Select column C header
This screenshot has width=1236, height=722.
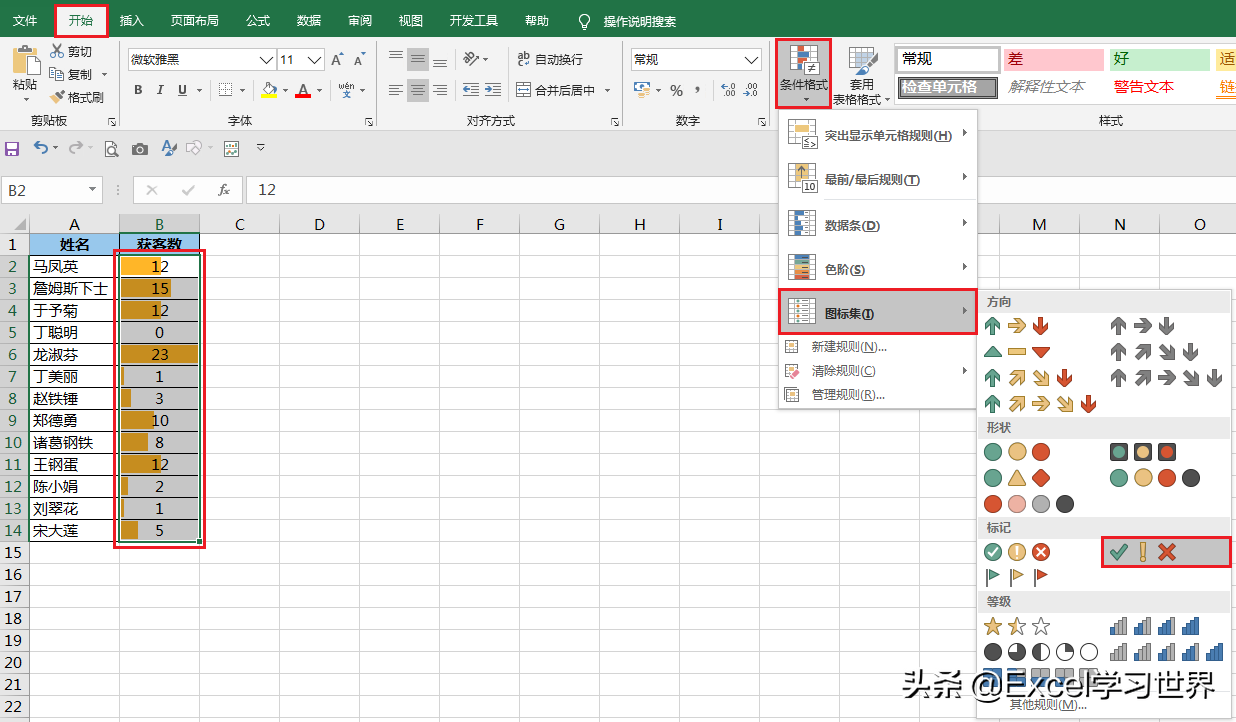(x=240, y=224)
